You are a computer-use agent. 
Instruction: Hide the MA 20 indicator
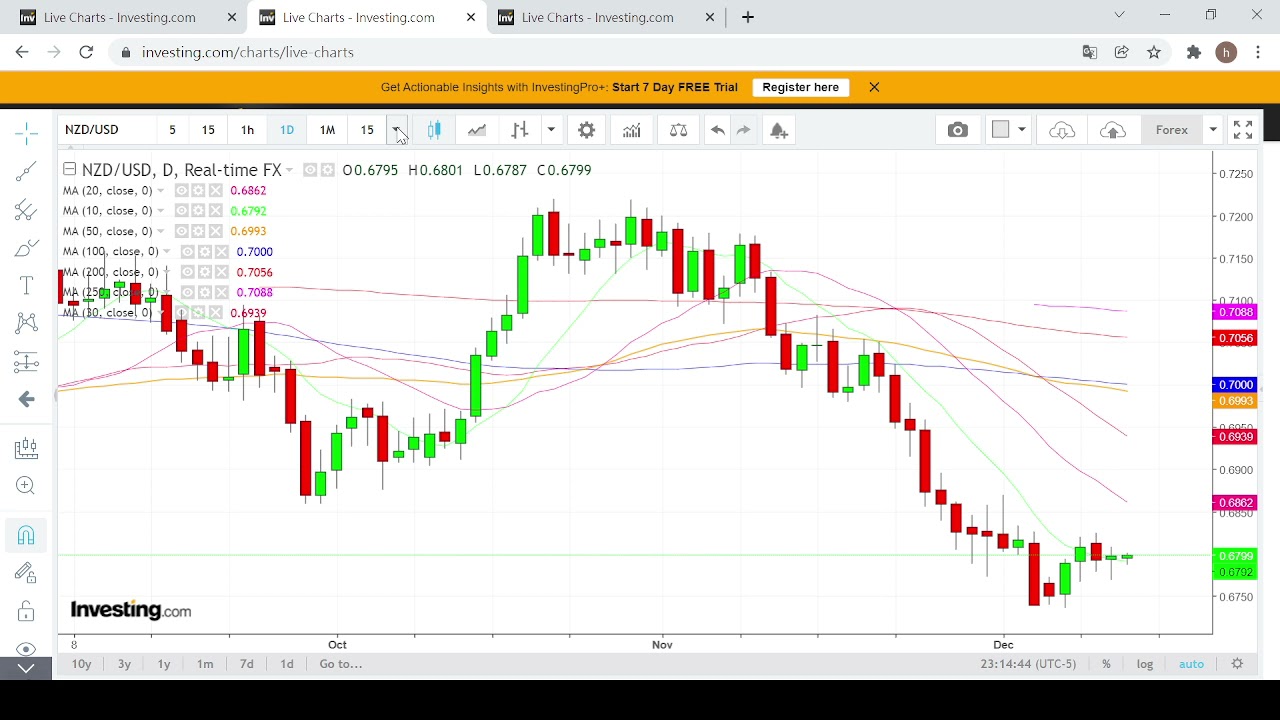181,191
